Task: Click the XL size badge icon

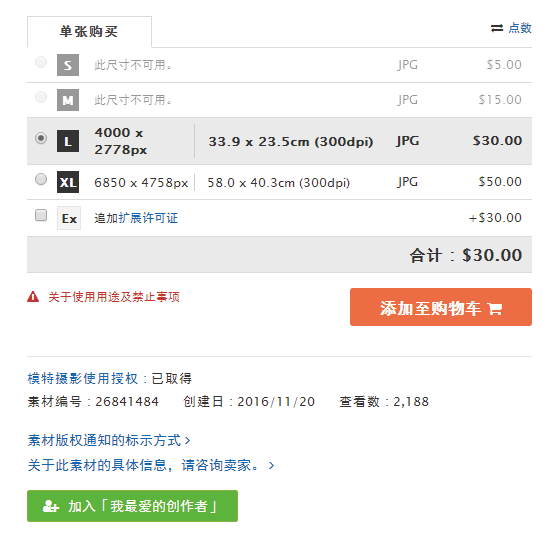Action: (68, 182)
